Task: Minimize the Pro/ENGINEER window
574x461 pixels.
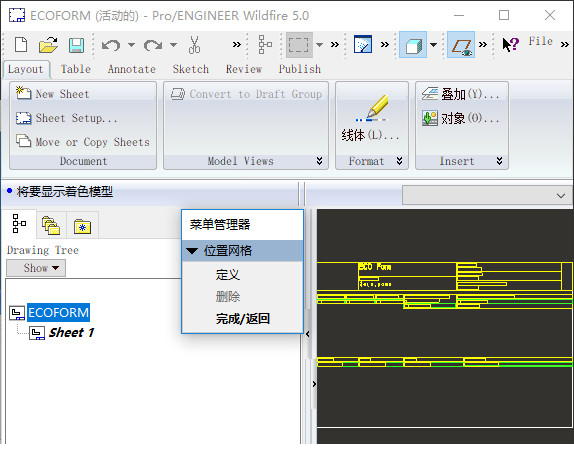Action: pyautogui.click(x=459, y=15)
